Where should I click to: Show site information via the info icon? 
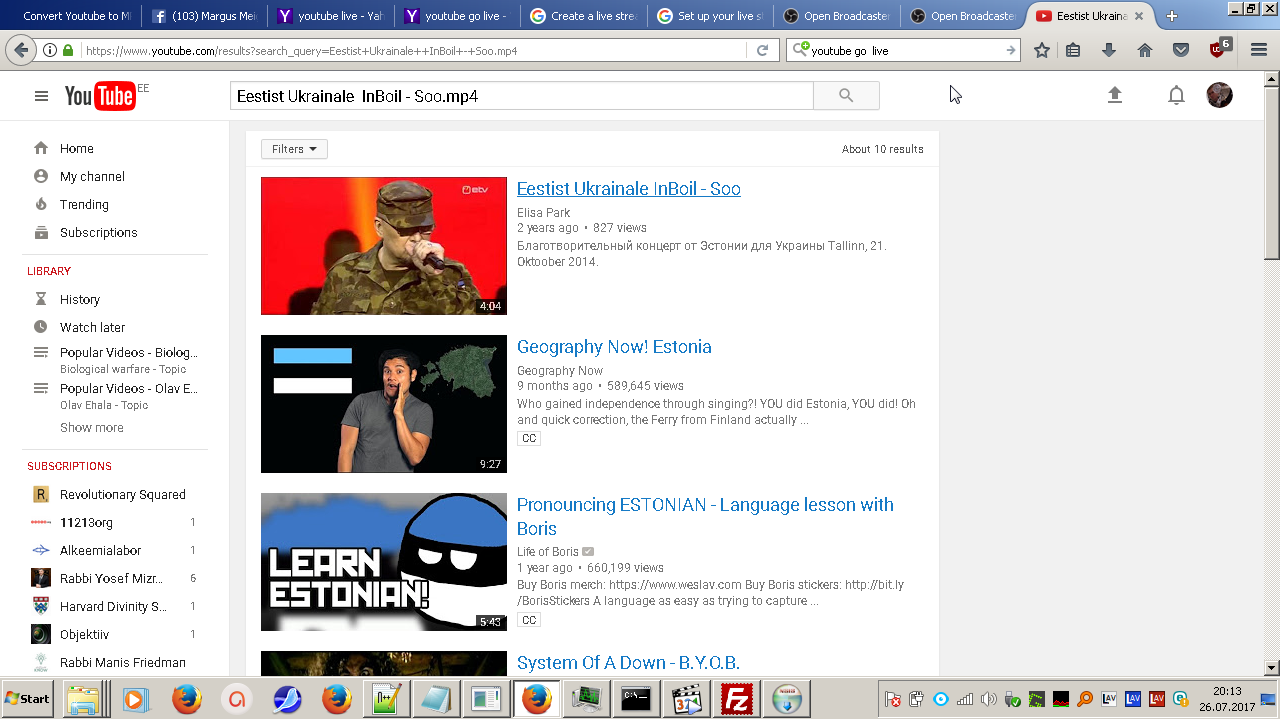[x=49, y=50]
